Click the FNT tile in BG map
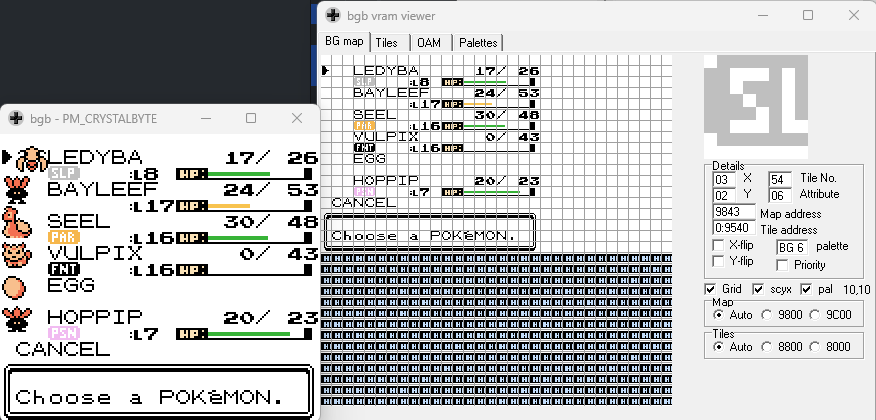Screen dimensions: 876x420 coord(364,147)
